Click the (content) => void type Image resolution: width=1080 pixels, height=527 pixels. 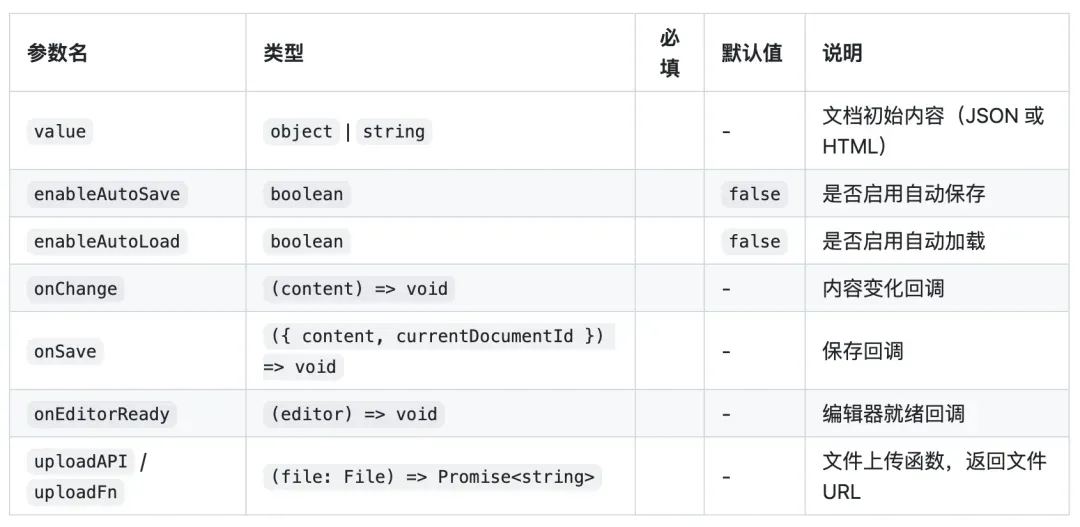coord(359,289)
